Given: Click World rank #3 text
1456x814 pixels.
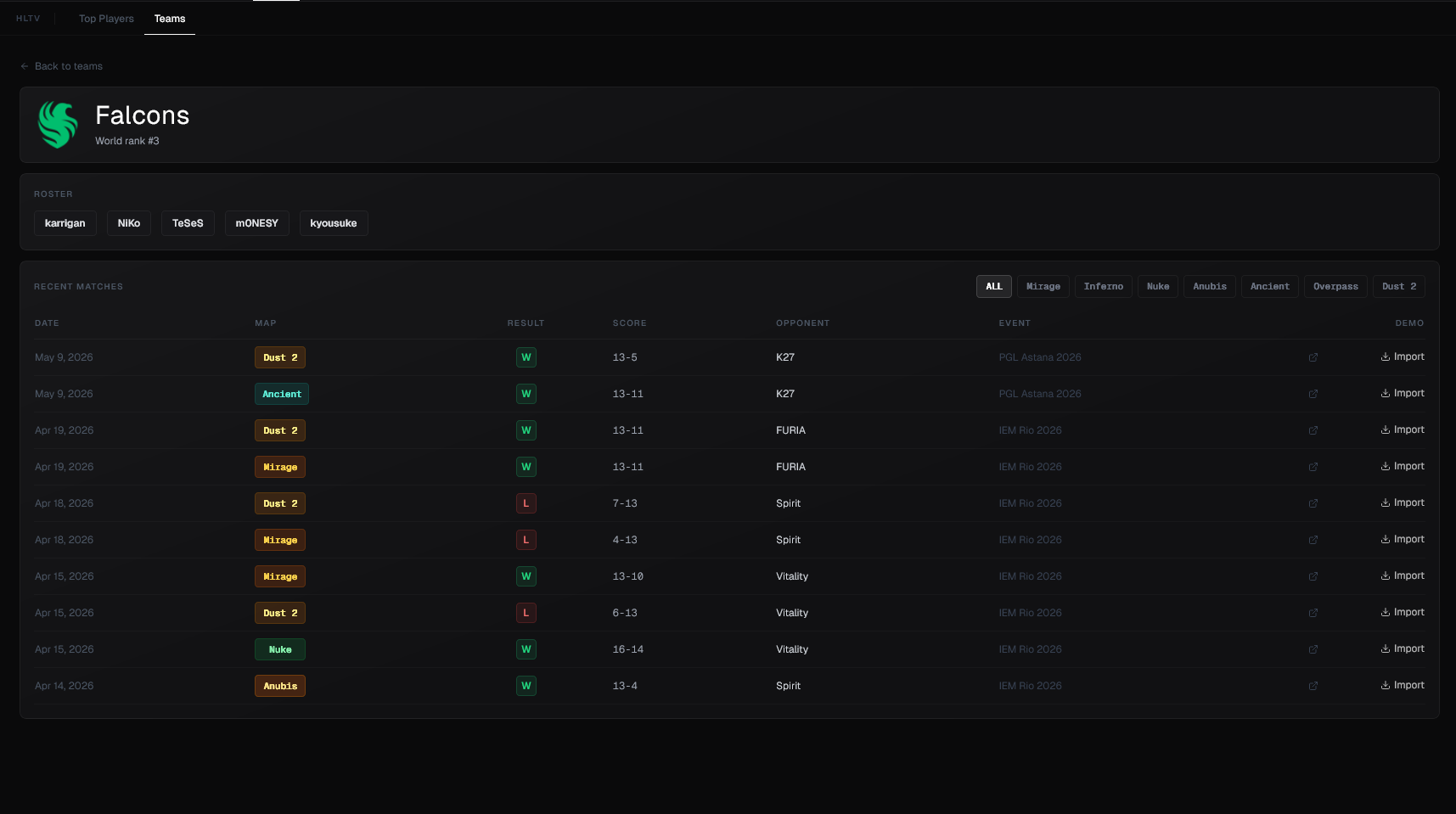Looking at the screenshot, I should point(127,141).
